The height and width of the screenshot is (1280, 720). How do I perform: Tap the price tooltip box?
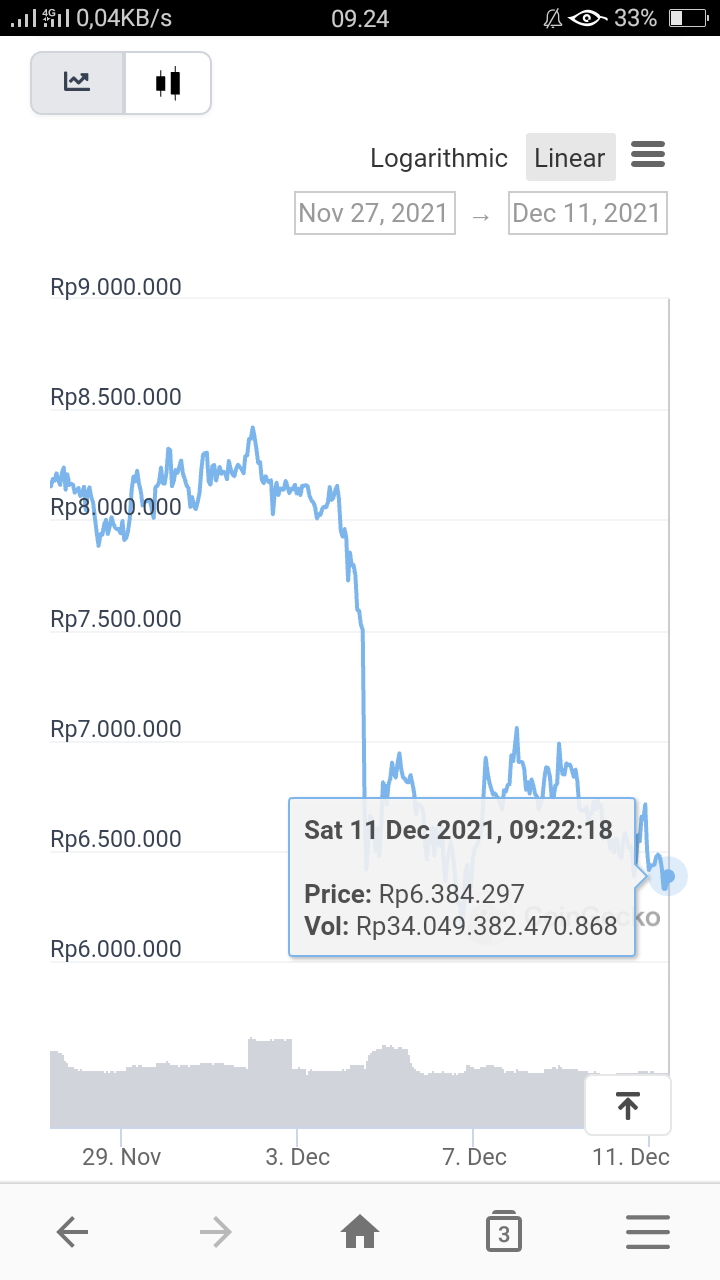click(x=462, y=877)
